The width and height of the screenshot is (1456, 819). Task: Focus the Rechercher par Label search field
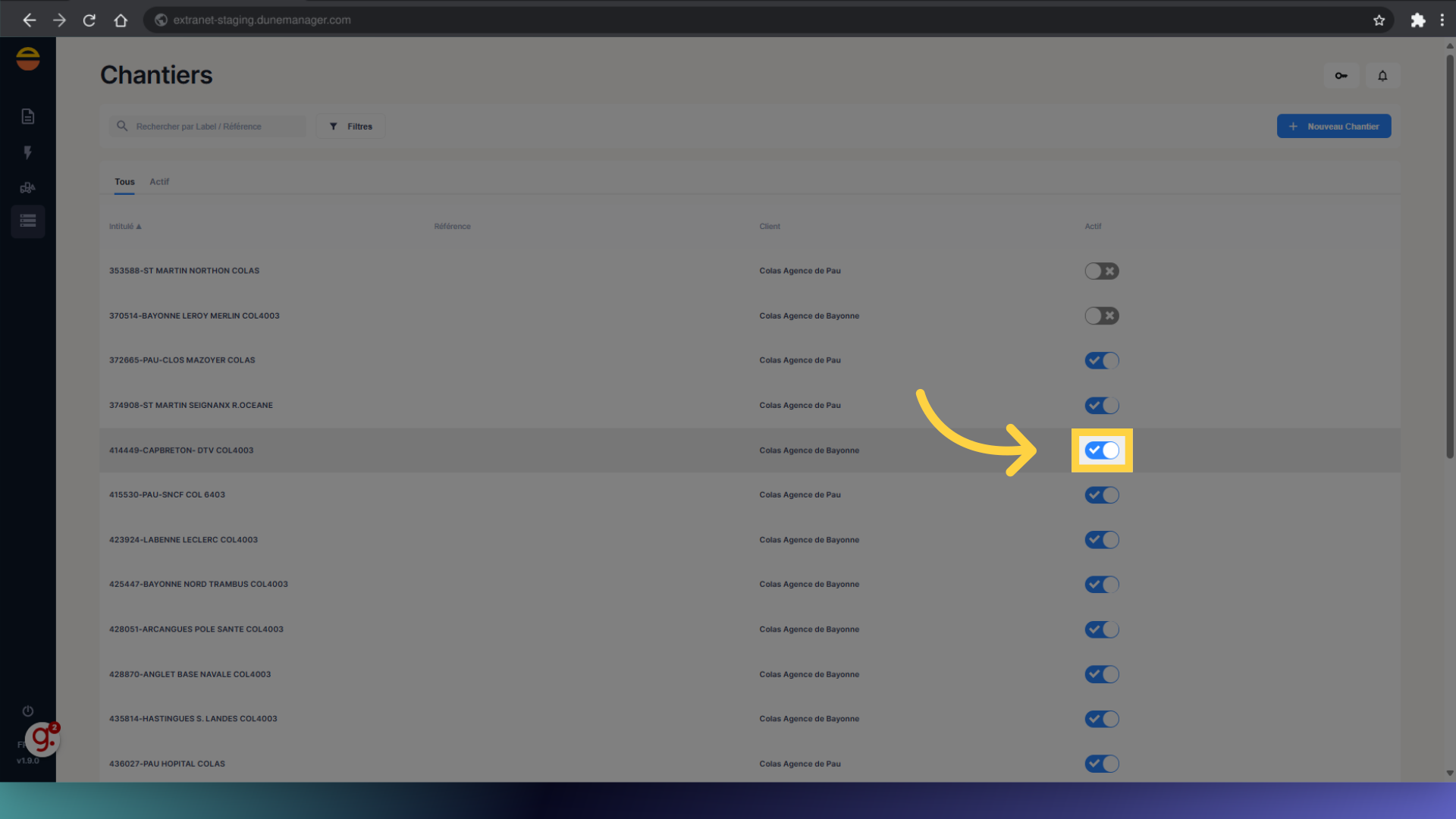209,127
